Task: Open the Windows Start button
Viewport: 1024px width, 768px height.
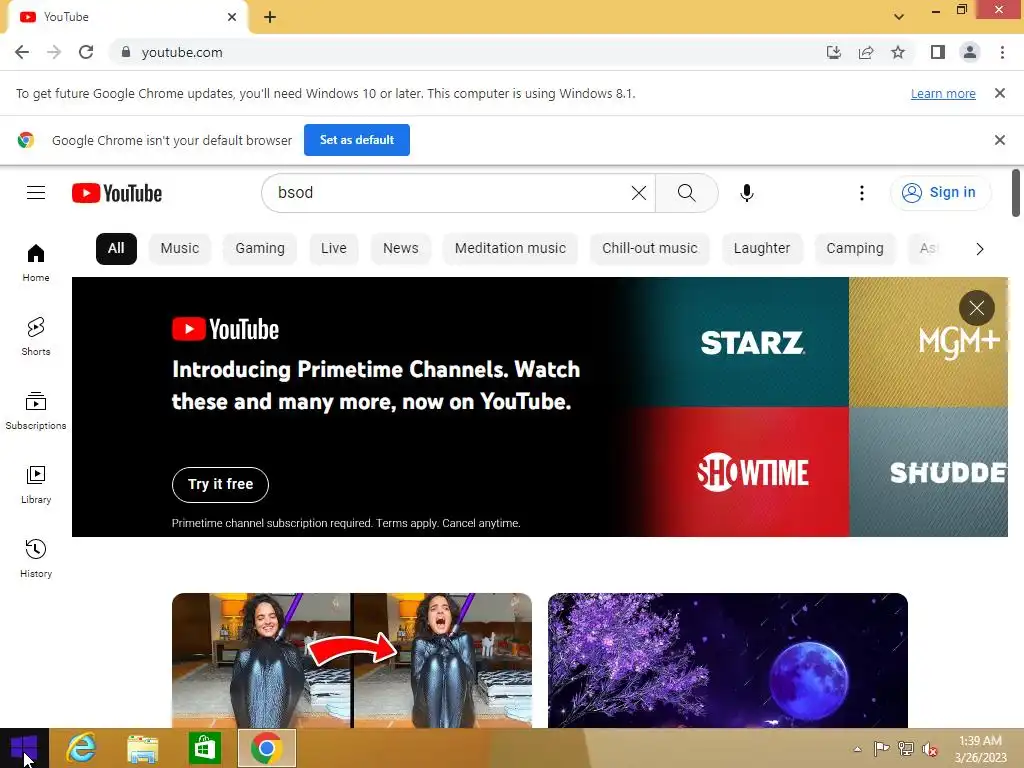Action: [24, 748]
